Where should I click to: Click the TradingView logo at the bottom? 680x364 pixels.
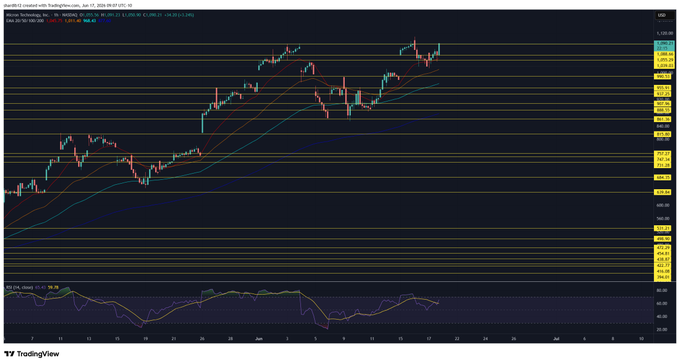click(x=31, y=354)
